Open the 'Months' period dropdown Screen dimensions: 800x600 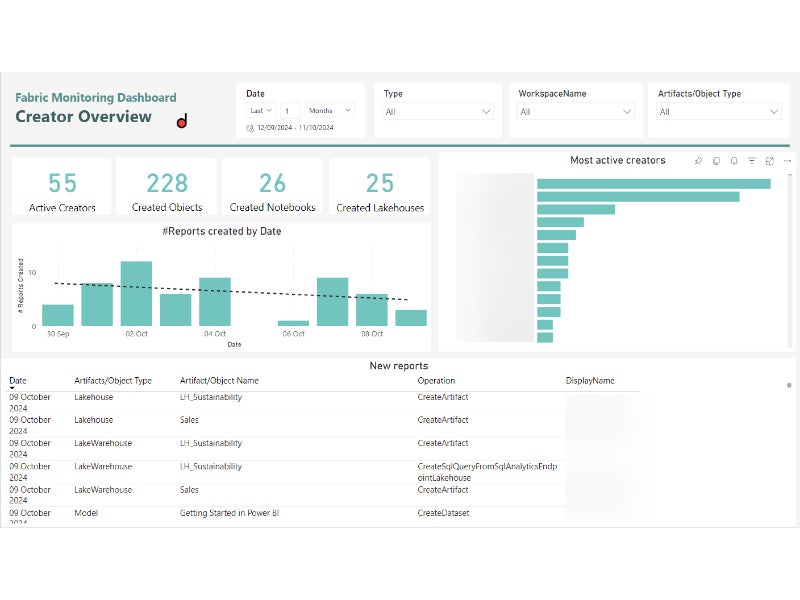click(x=330, y=110)
